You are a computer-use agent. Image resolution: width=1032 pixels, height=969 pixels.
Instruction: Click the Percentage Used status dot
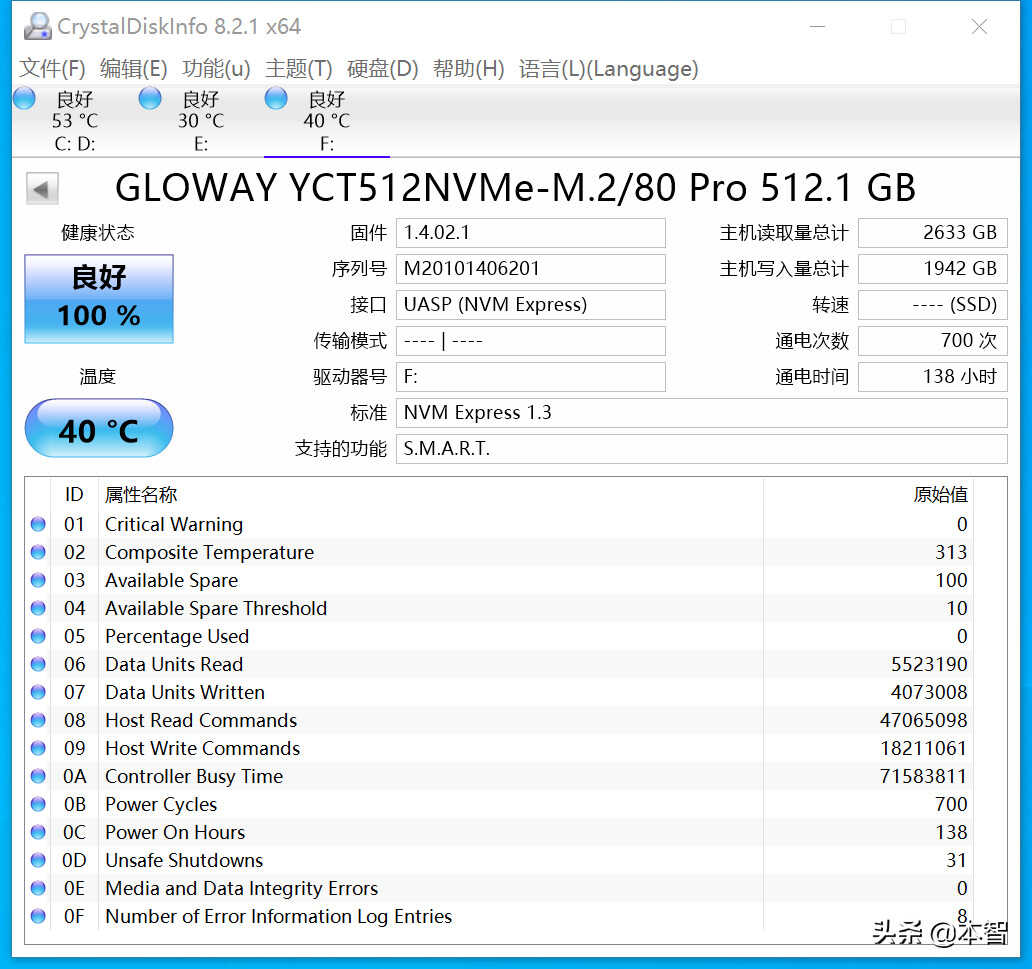coord(38,636)
